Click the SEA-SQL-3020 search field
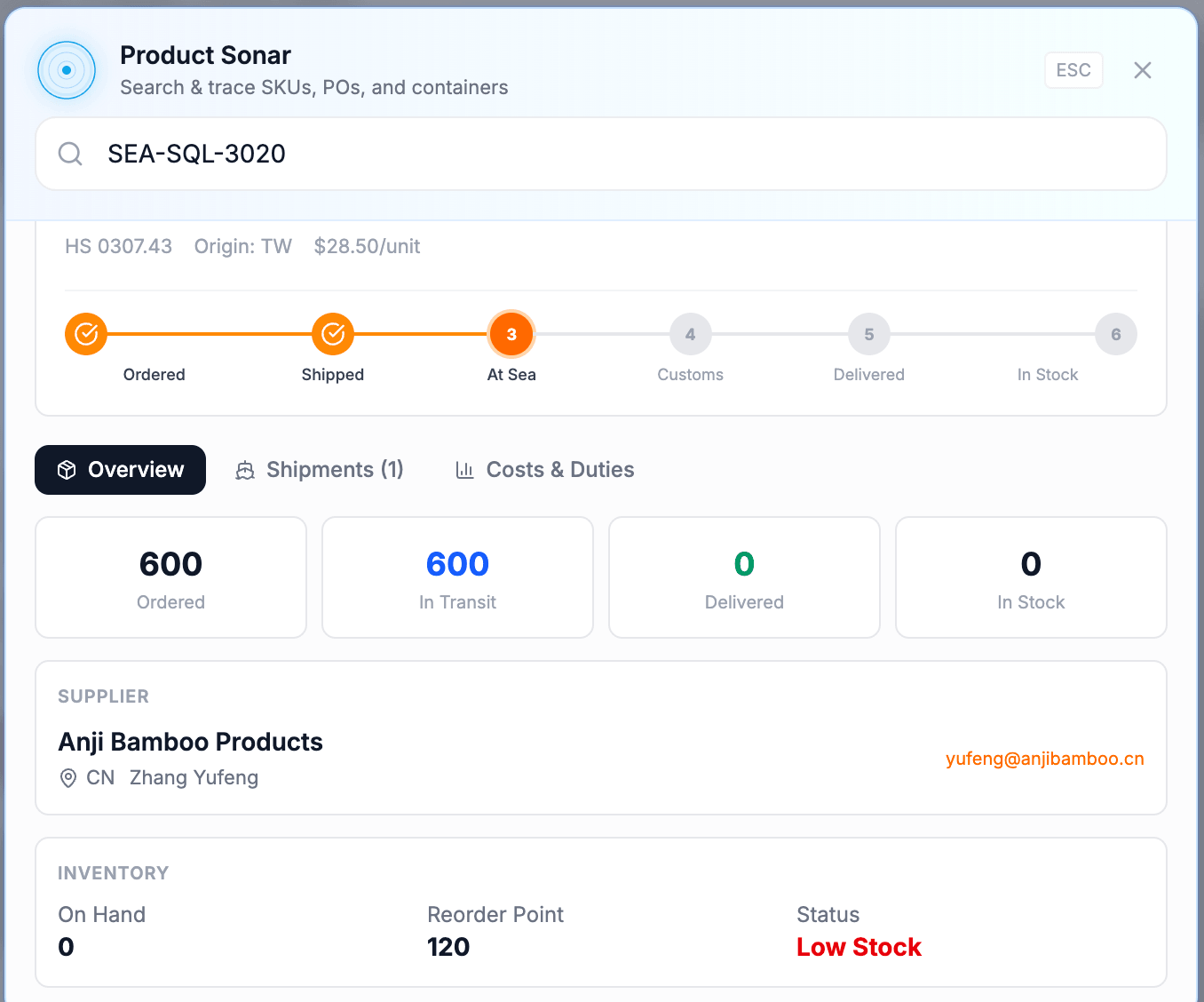1204x1002 pixels. point(600,154)
